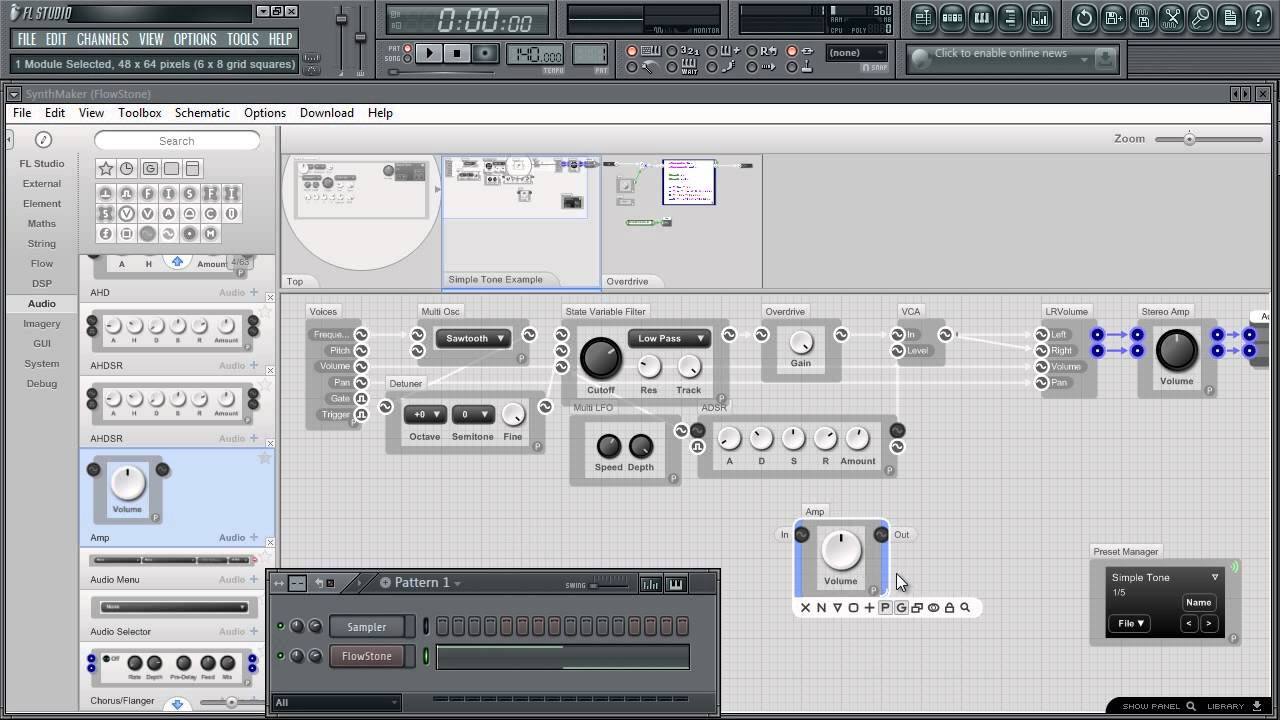Open the File dropdown in Preset Manager
Viewport: 1280px width, 720px height.
1128,623
